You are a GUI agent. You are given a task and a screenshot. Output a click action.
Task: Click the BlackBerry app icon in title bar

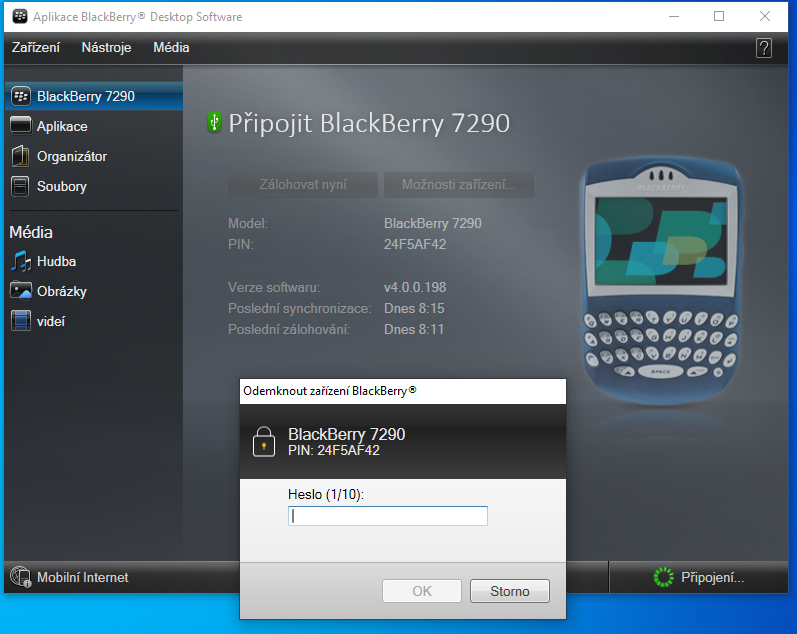click(x=20, y=16)
